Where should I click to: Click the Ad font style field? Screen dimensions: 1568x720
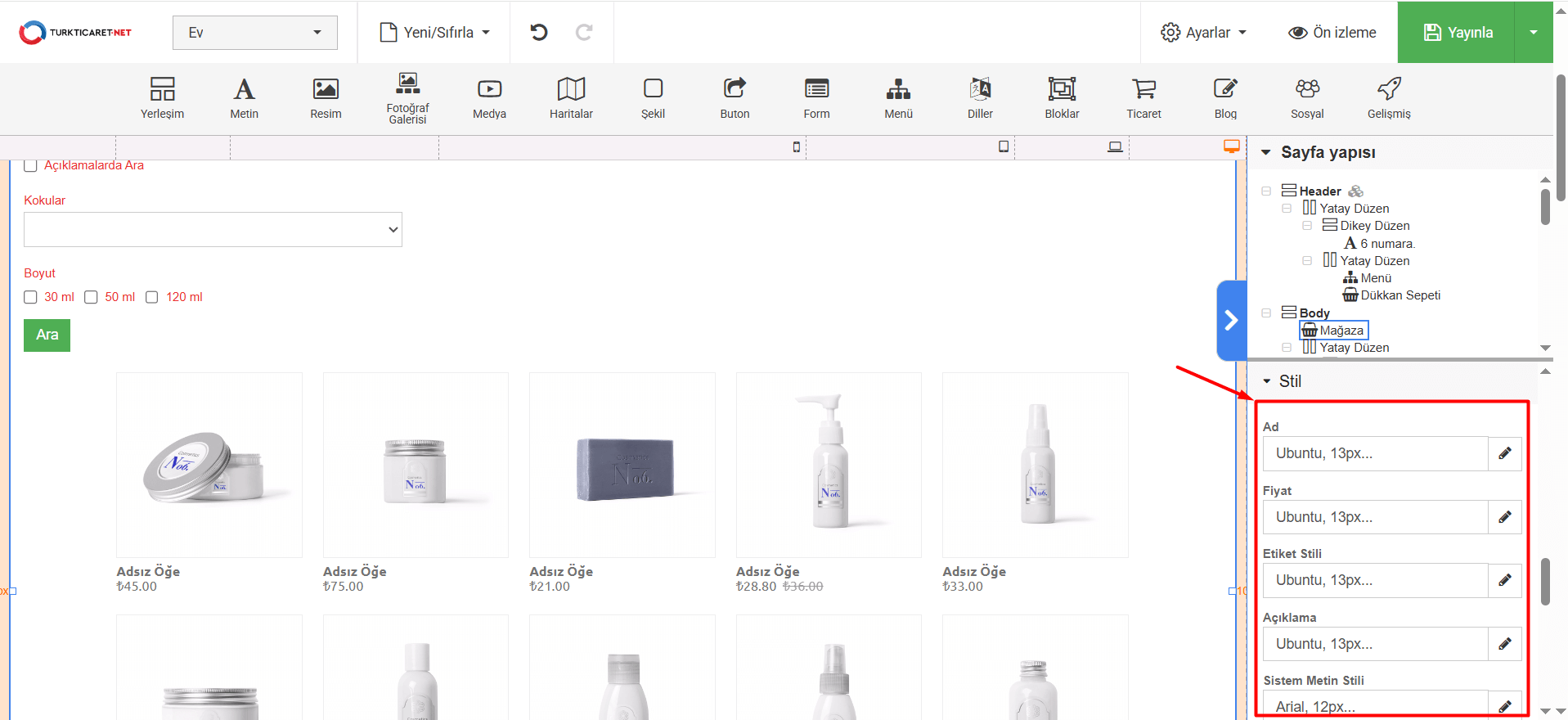click(x=1375, y=453)
